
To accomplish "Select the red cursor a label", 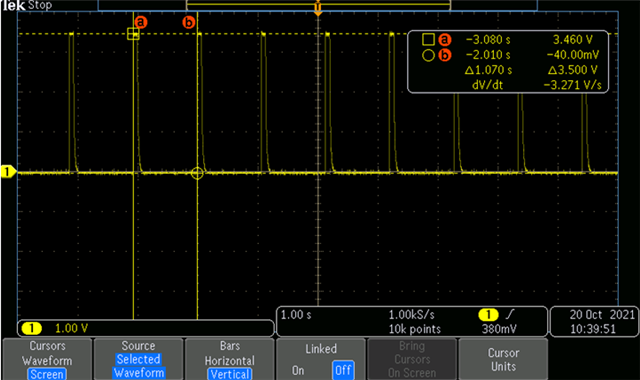I will click(x=141, y=22).
